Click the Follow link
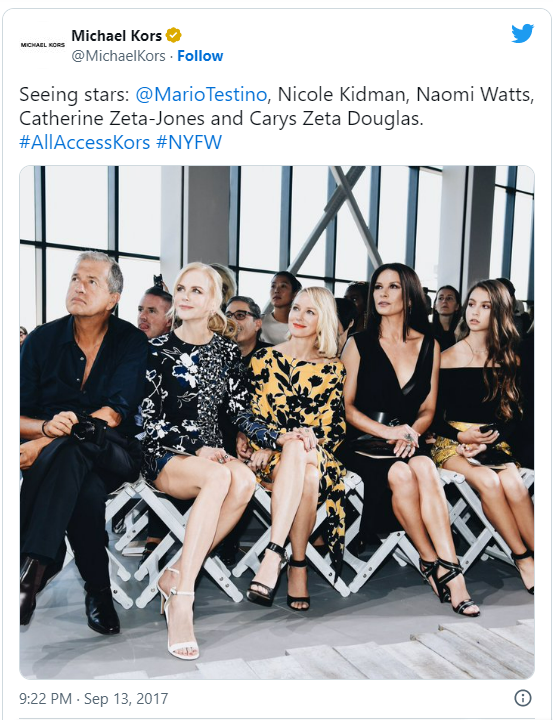Image resolution: width=553 pixels, height=720 pixels. point(200,56)
